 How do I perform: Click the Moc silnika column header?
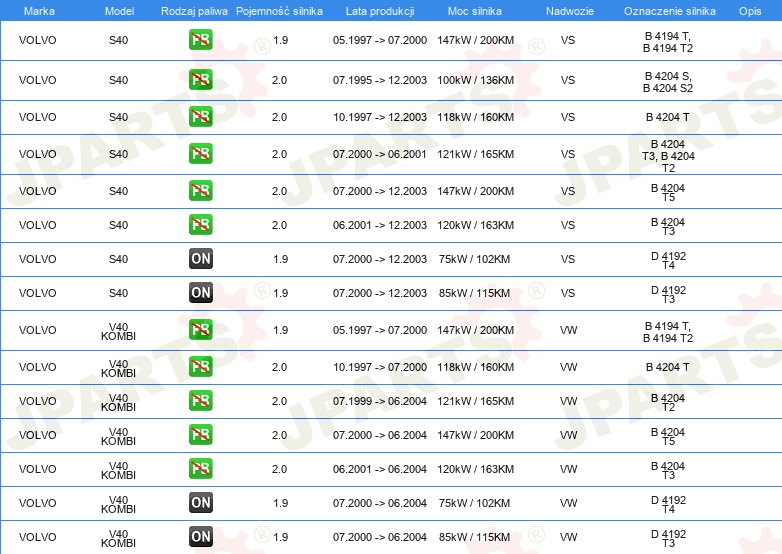click(475, 10)
